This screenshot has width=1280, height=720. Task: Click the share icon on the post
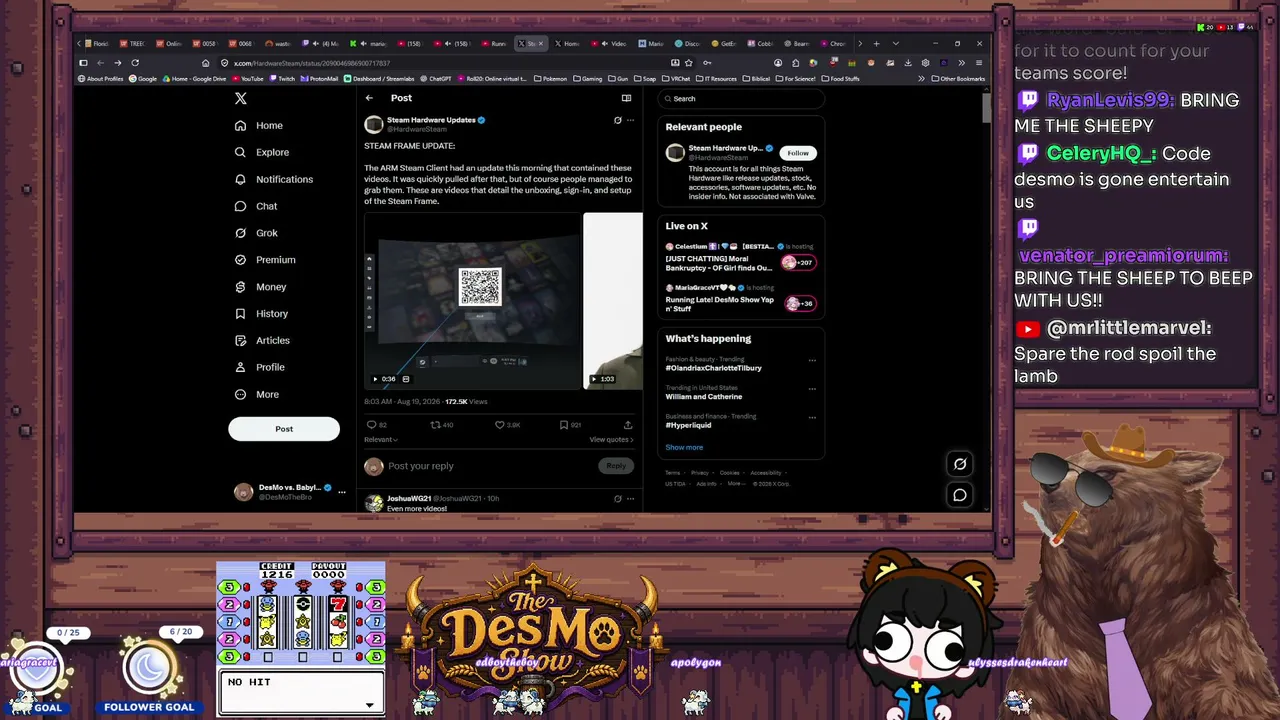pos(627,425)
